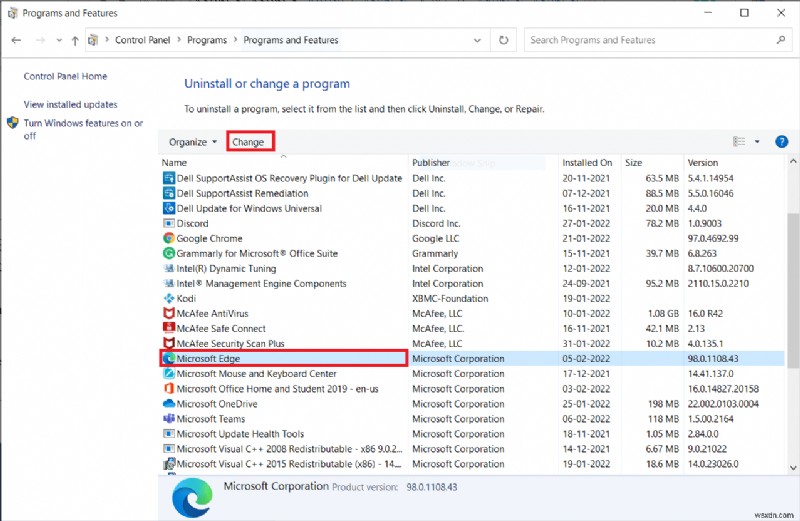The image size is (800, 521).
Task: Select Microsoft Visual C++ 2008 Redistributable row
Action: pyautogui.click(x=472, y=449)
